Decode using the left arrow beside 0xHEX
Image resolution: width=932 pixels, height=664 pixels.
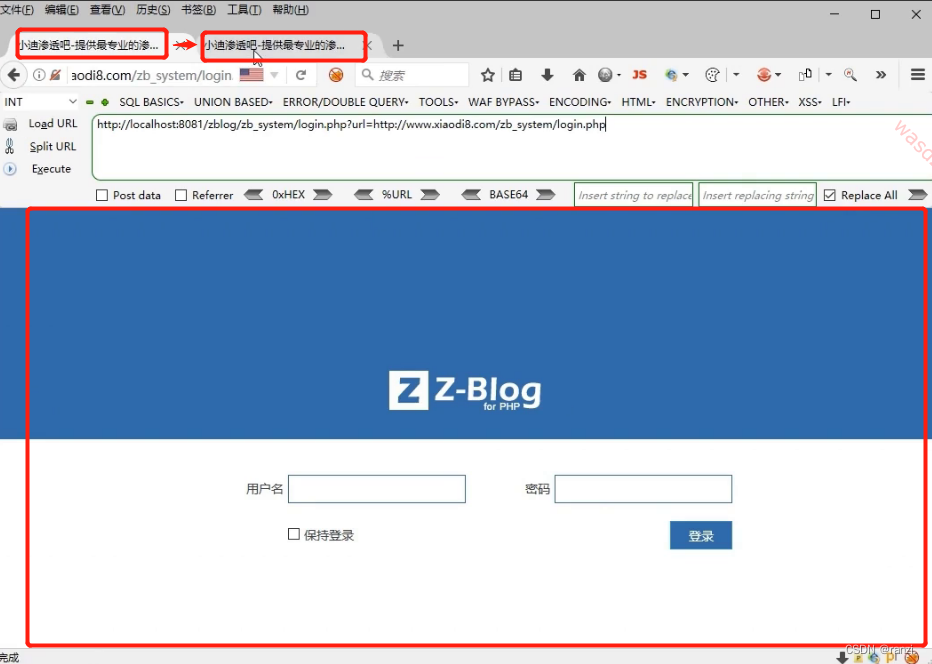[254, 195]
